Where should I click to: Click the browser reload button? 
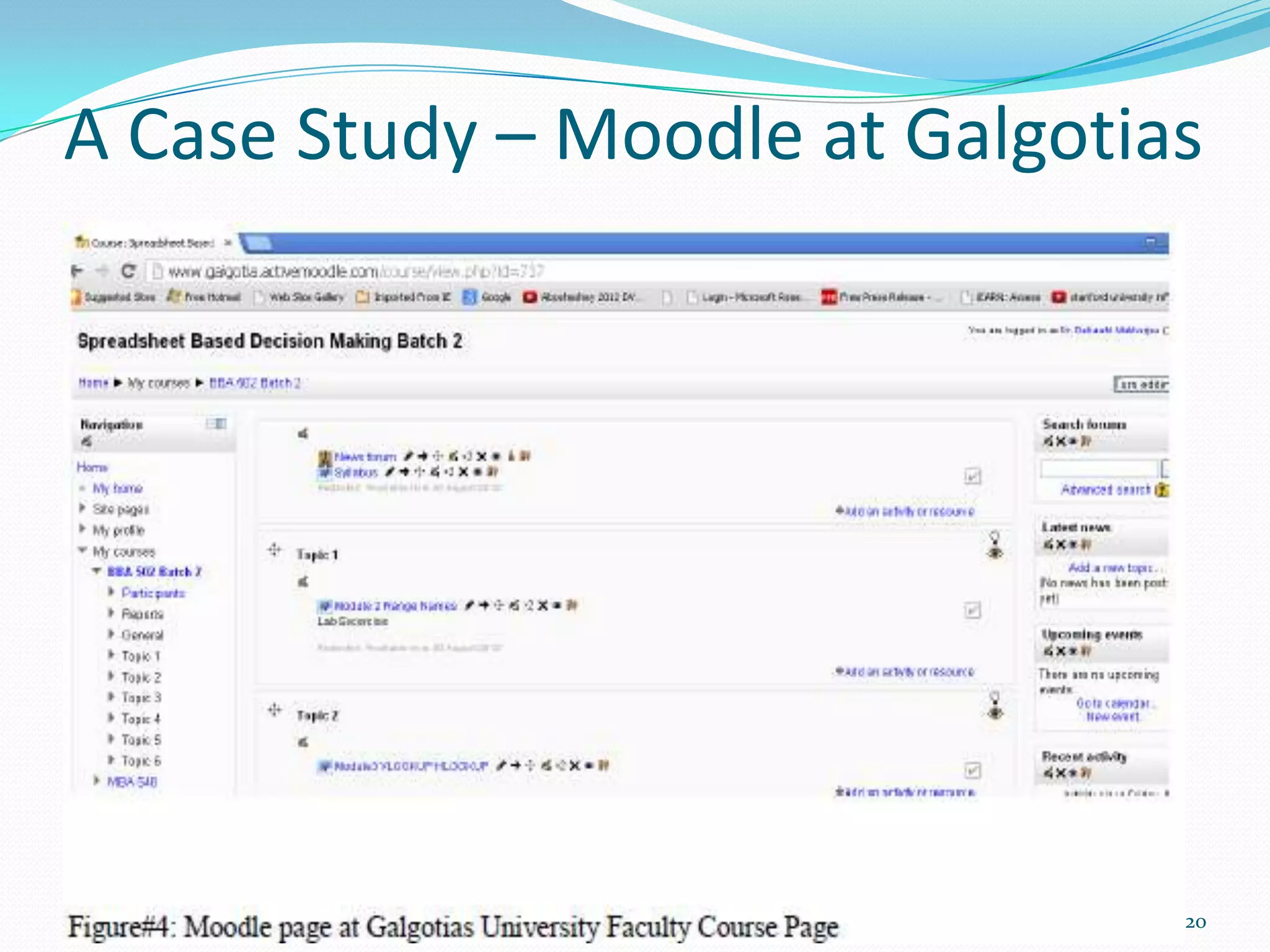pyautogui.click(x=128, y=271)
